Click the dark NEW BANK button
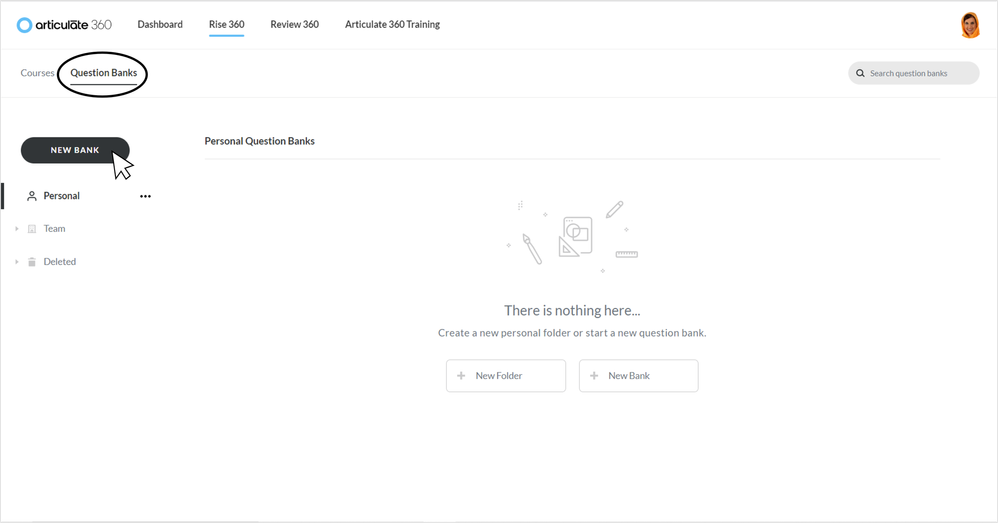Viewport: 998px width, 523px height. (x=75, y=150)
